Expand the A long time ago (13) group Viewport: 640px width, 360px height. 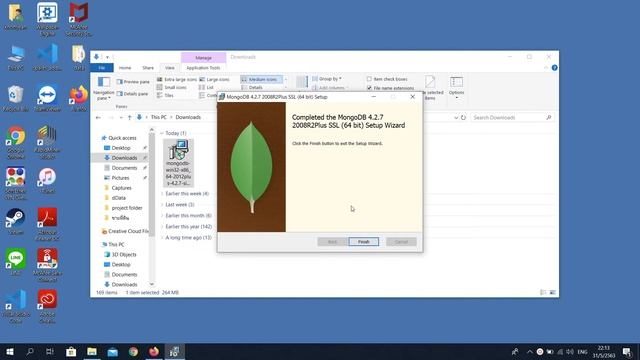(162, 238)
